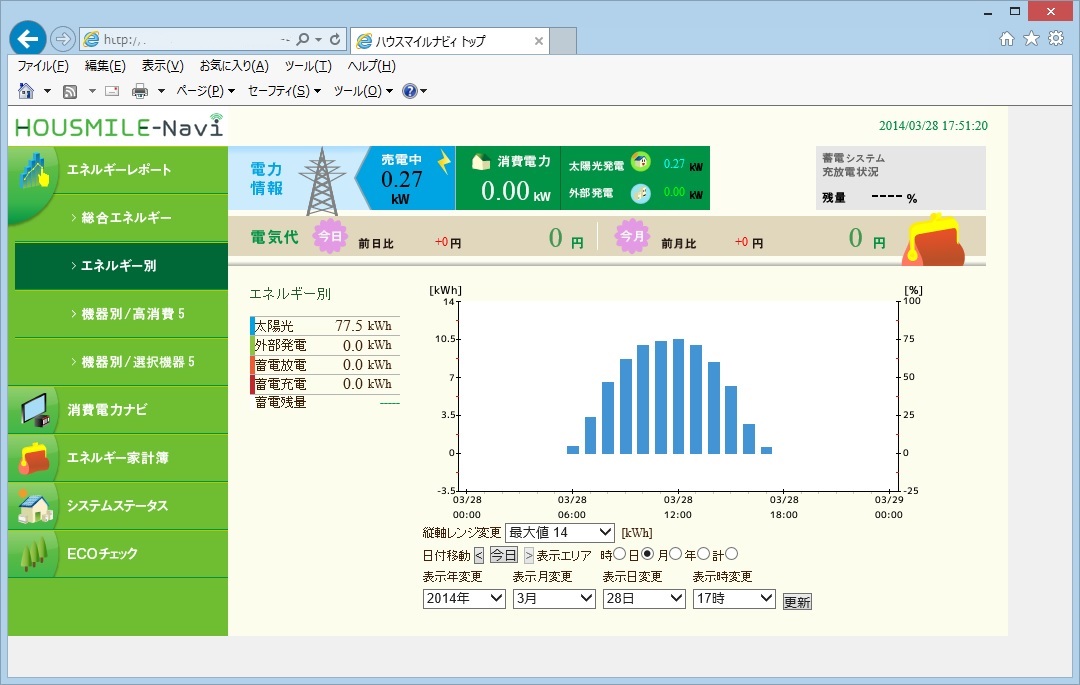Click the RSS feeds icon
Image resolution: width=1080 pixels, height=685 pixels.
coord(70,91)
